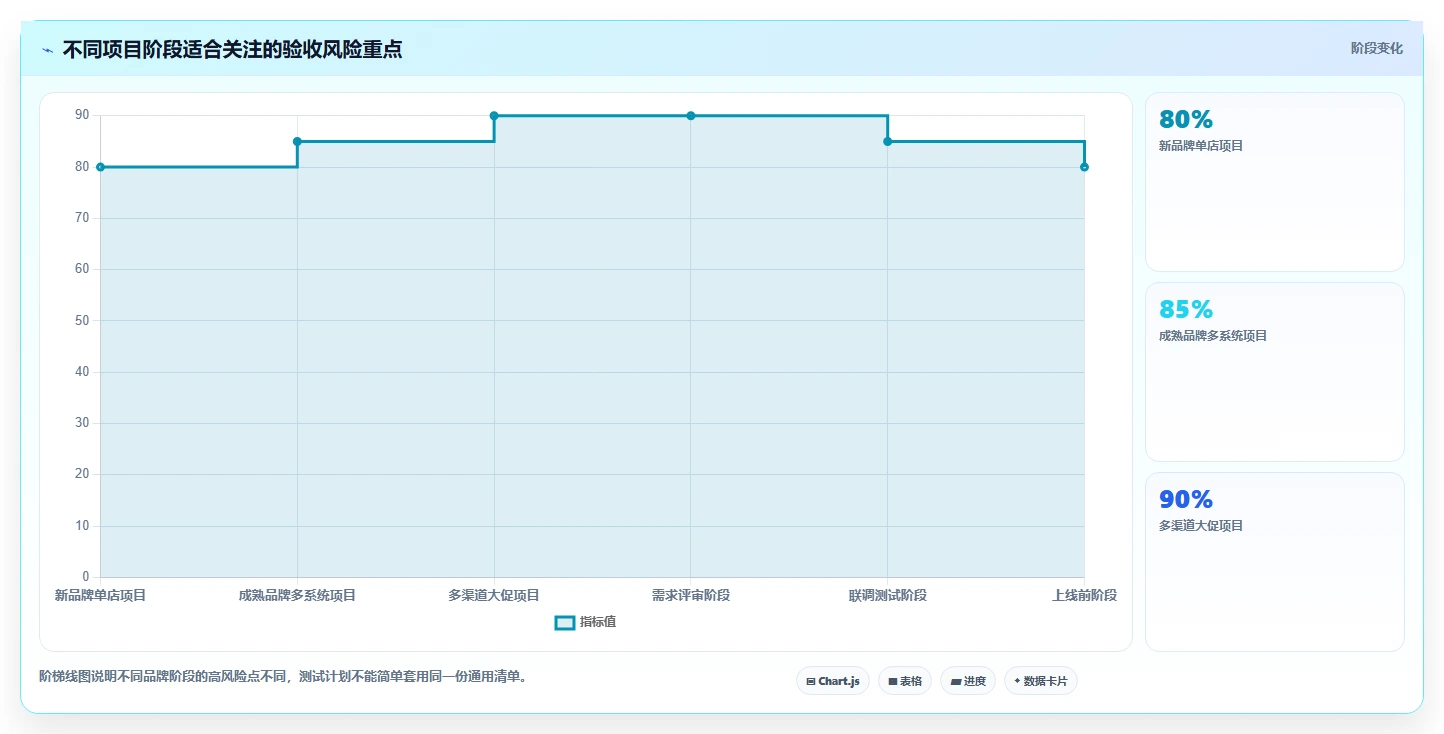Click the chart title 不同项目阶段适合关注的验收风险重点
Screen dimensions: 1444x734
click(x=232, y=49)
